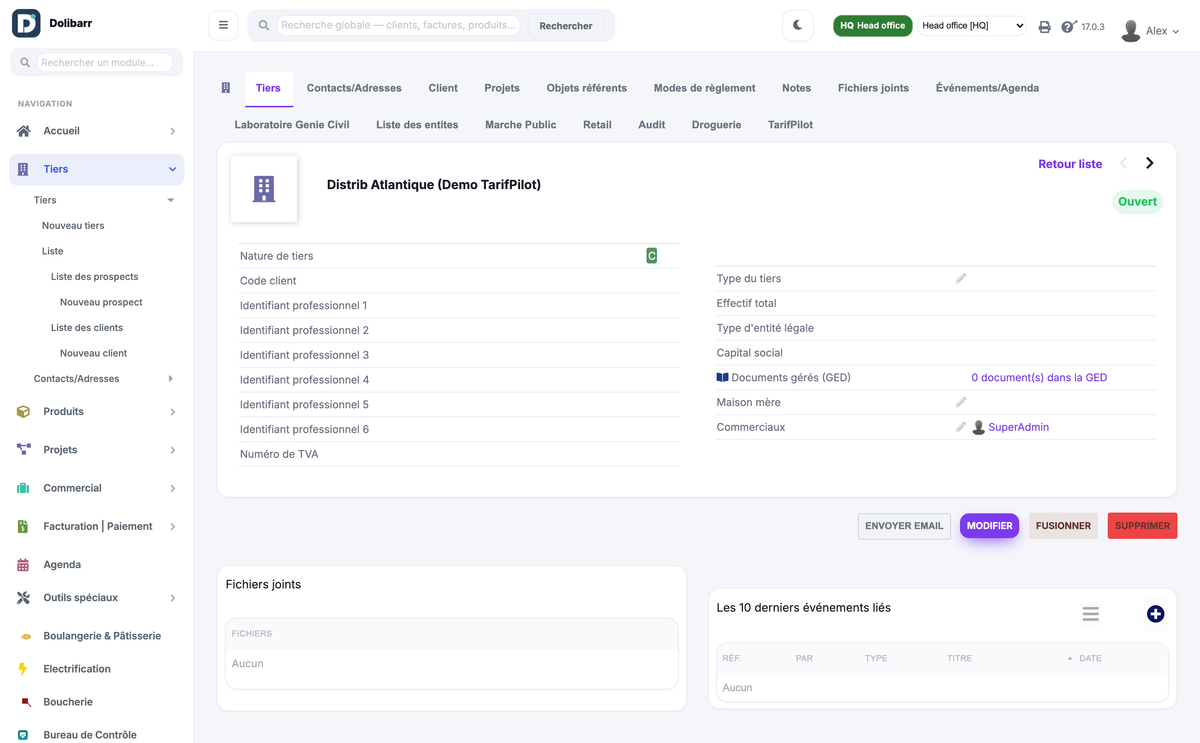Screen dimensions: 1200x743
Task: Expand the Produits sidebar section
Action: (x=172, y=412)
